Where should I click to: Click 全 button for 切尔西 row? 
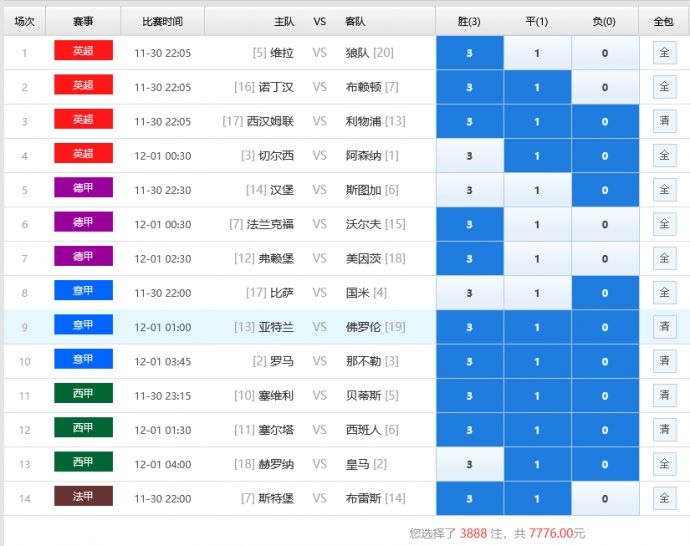664,155
